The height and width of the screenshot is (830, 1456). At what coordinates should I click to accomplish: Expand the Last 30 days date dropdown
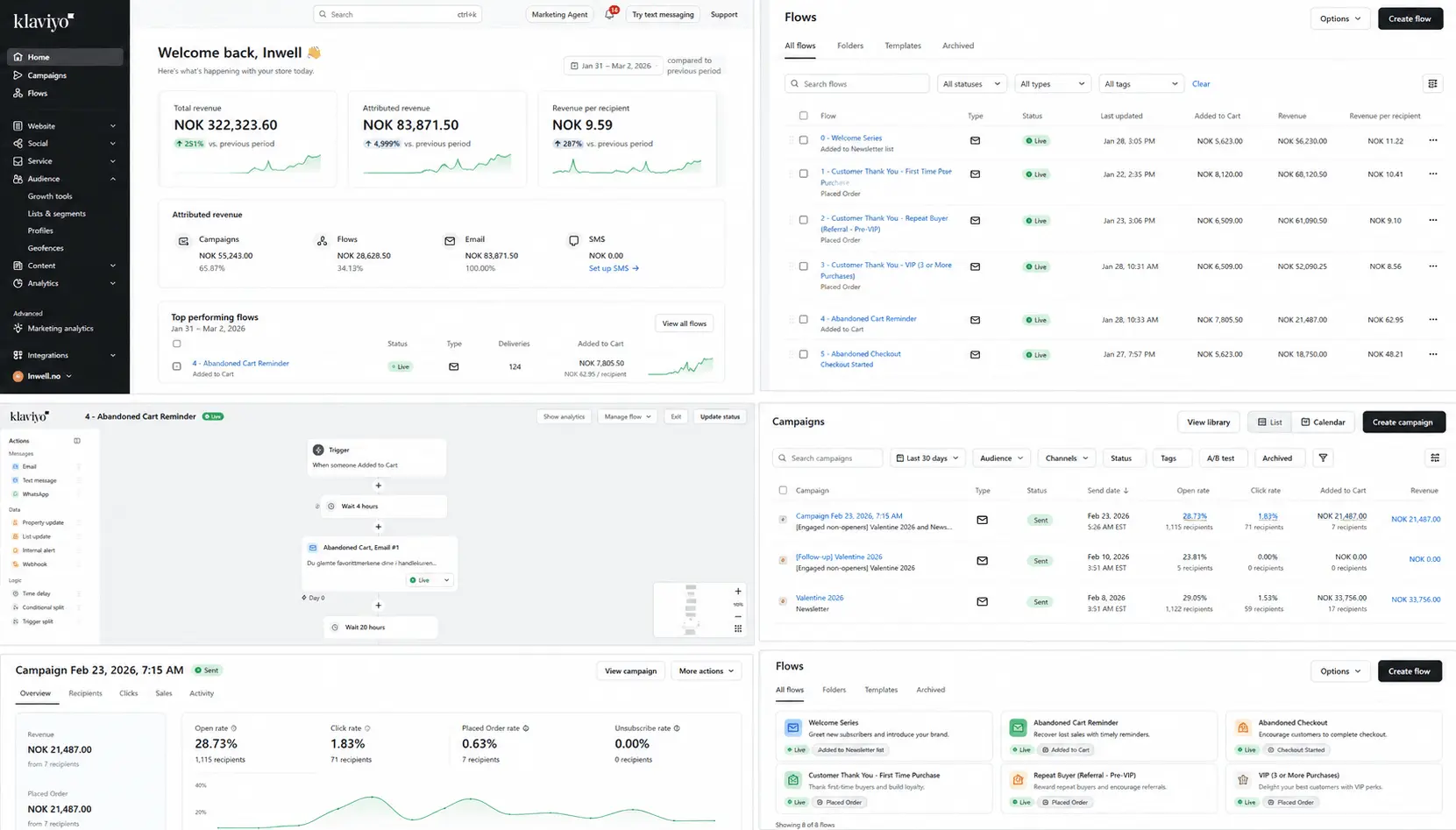point(927,458)
